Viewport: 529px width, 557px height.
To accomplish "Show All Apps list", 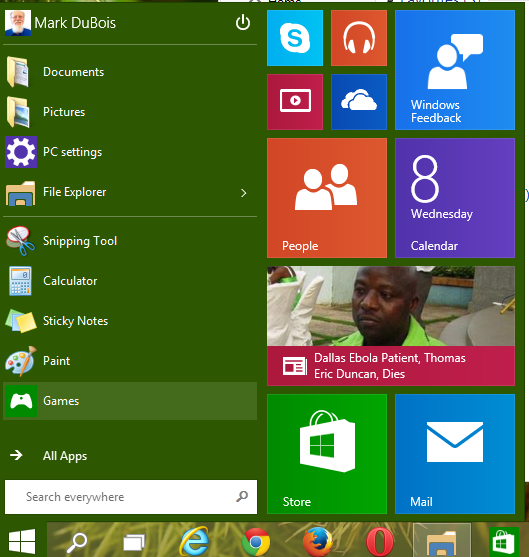I will pos(65,455).
